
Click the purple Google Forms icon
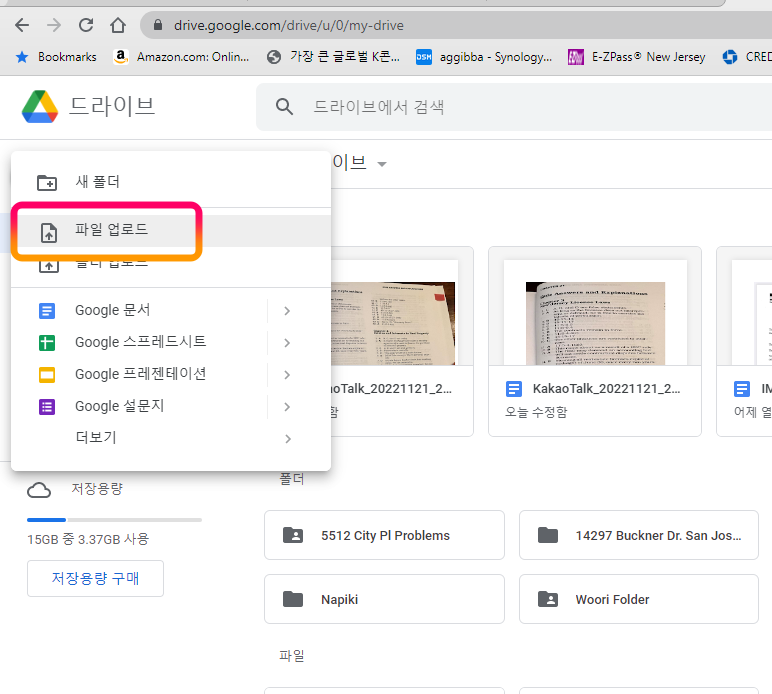47,407
